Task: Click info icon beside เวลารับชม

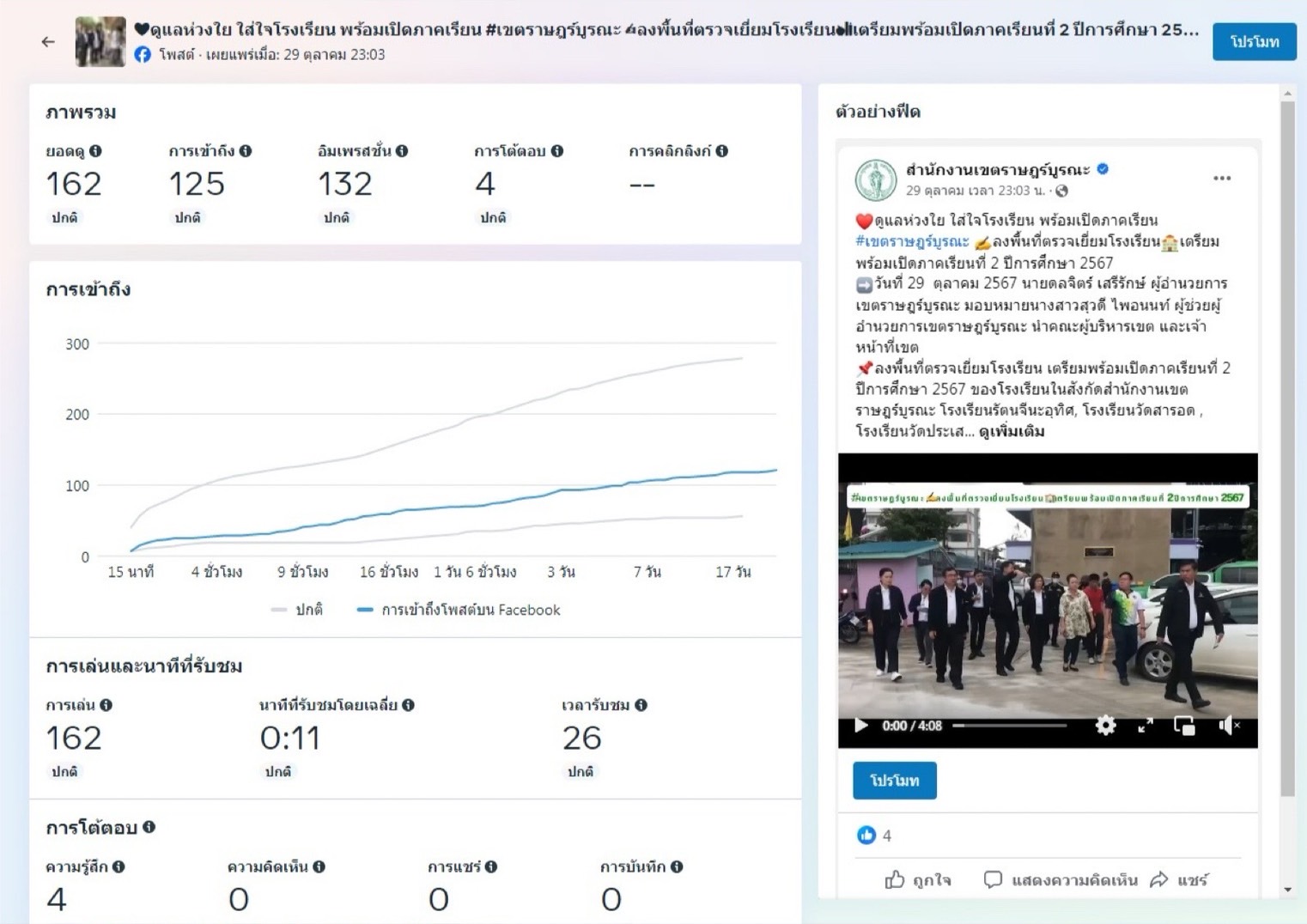Action: point(641,705)
